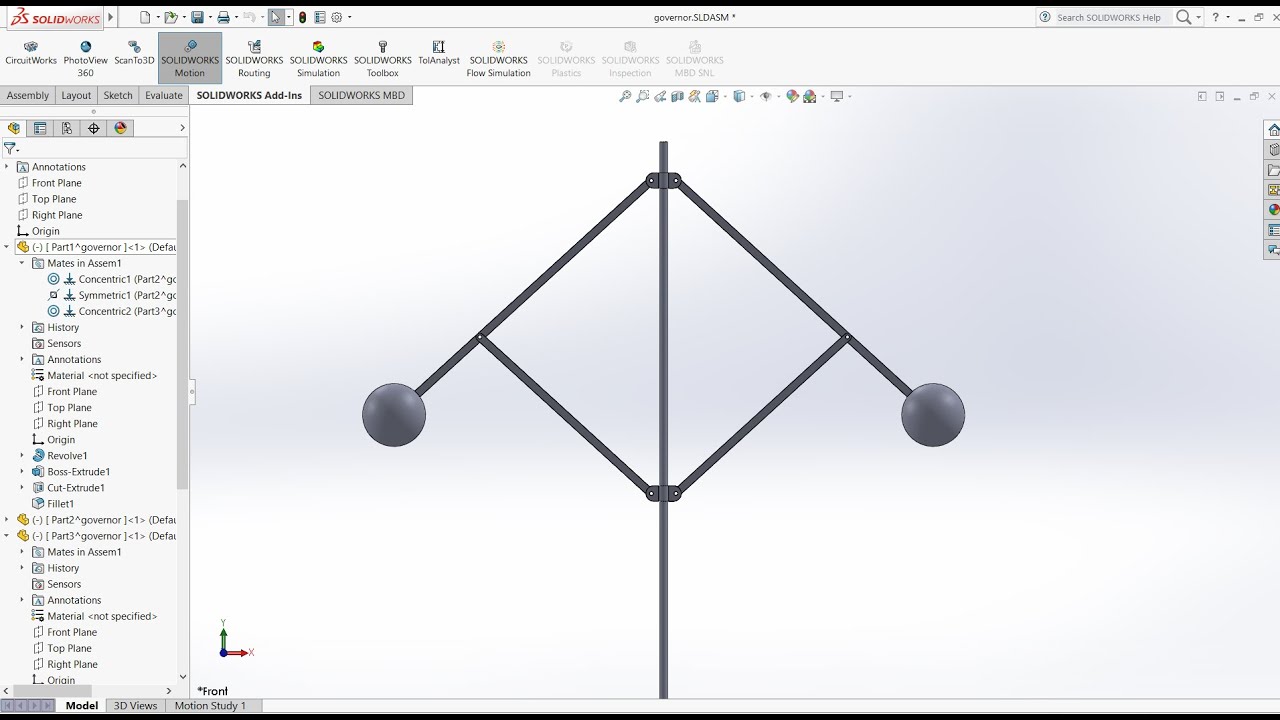1280x720 pixels.
Task: Toggle the TolAnalyst add-in
Action: (x=439, y=54)
